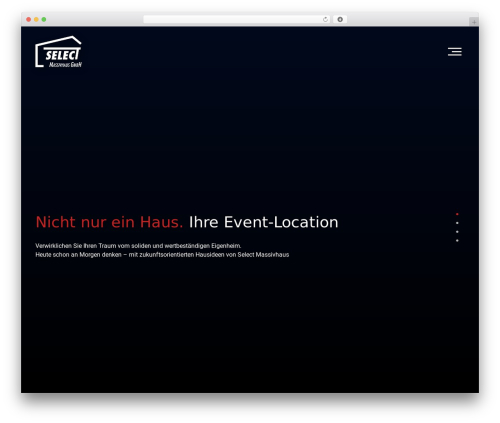Click the line 'Verwirklichen Sie Ihren Traum...'
The image size is (500, 423).
[x=138, y=246]
